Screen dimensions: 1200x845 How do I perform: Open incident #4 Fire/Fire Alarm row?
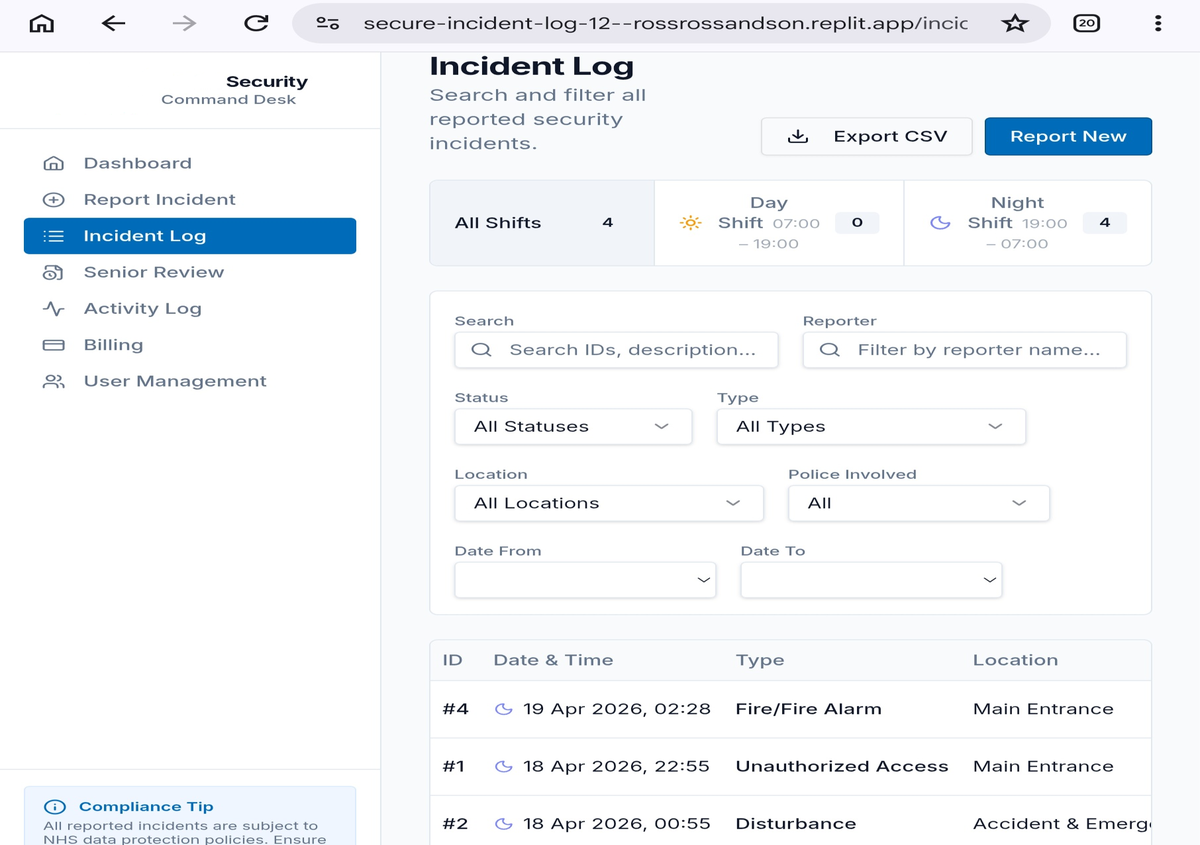(790, 710)
